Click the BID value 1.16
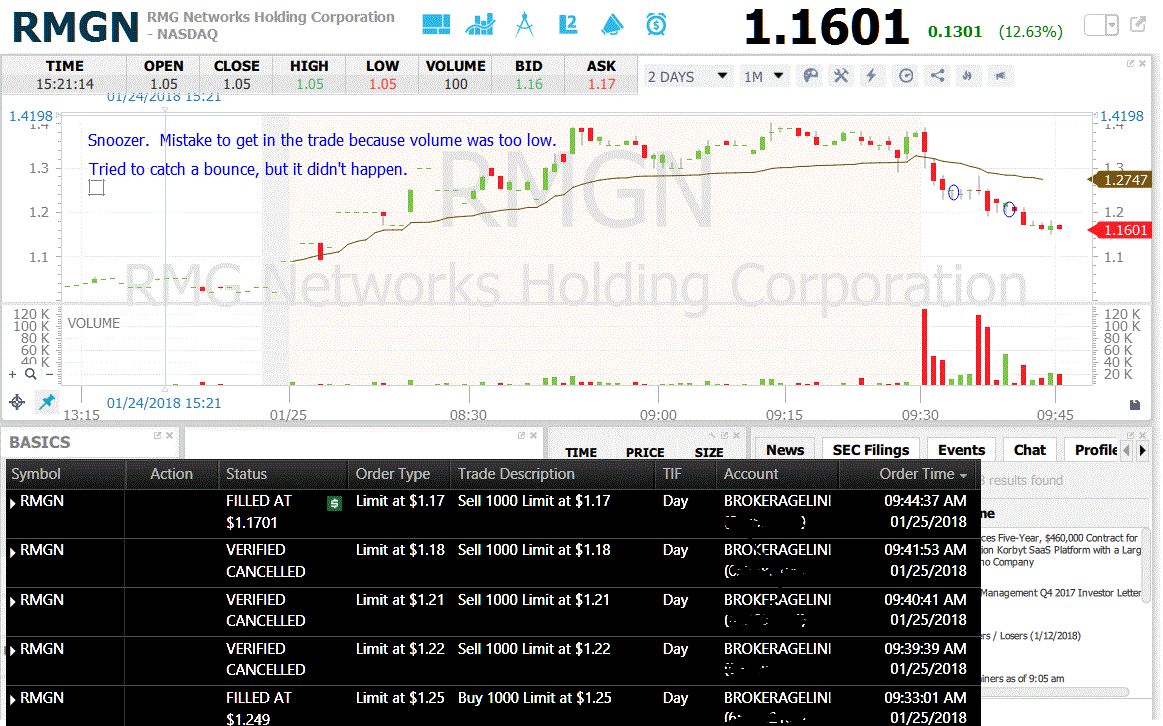 (529, 85)
